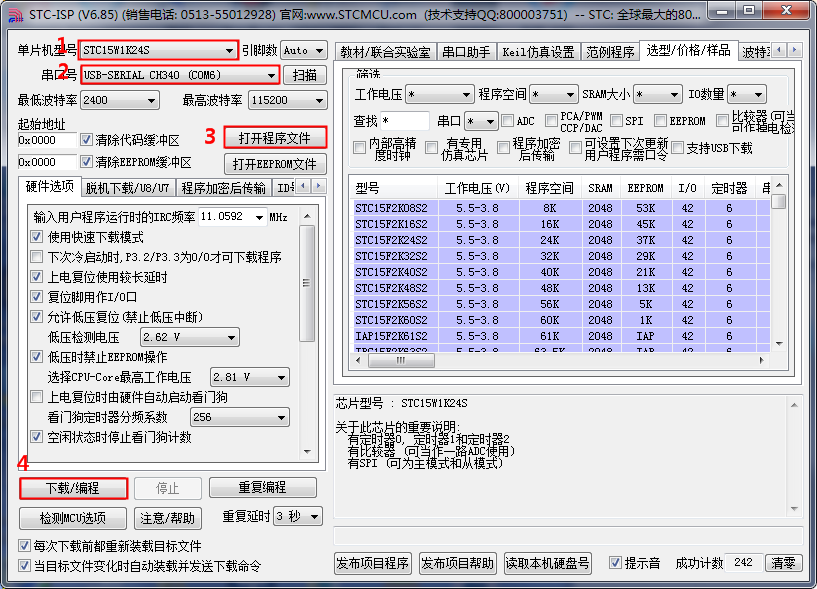Select the 脱机下载/U8/U7 tab
Screen dimensions: 817x589
coord(127,187)
